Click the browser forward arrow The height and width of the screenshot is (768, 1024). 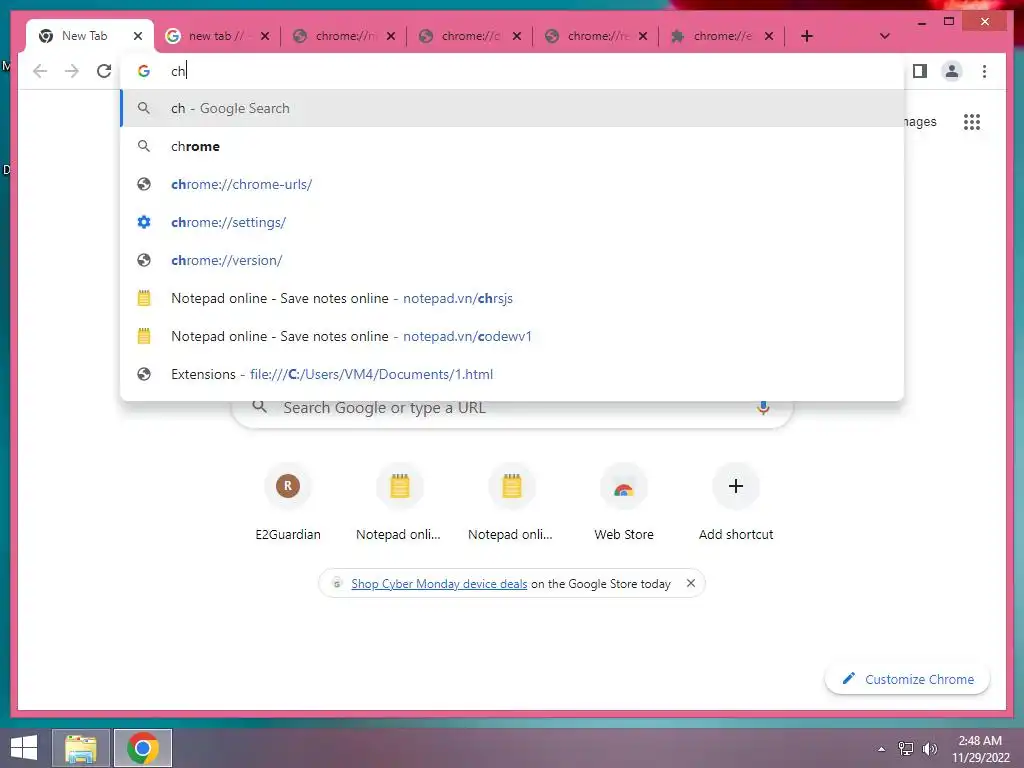click(72, 71)
